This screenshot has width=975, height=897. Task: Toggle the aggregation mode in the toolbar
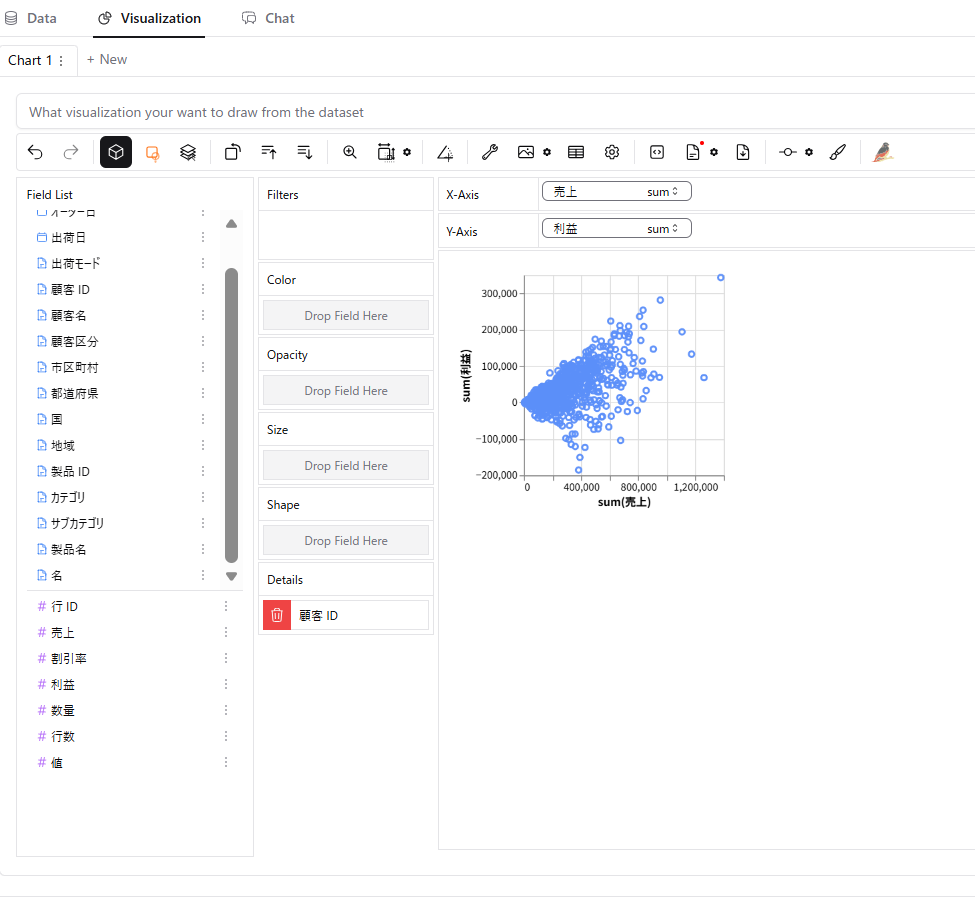(153, 151)
